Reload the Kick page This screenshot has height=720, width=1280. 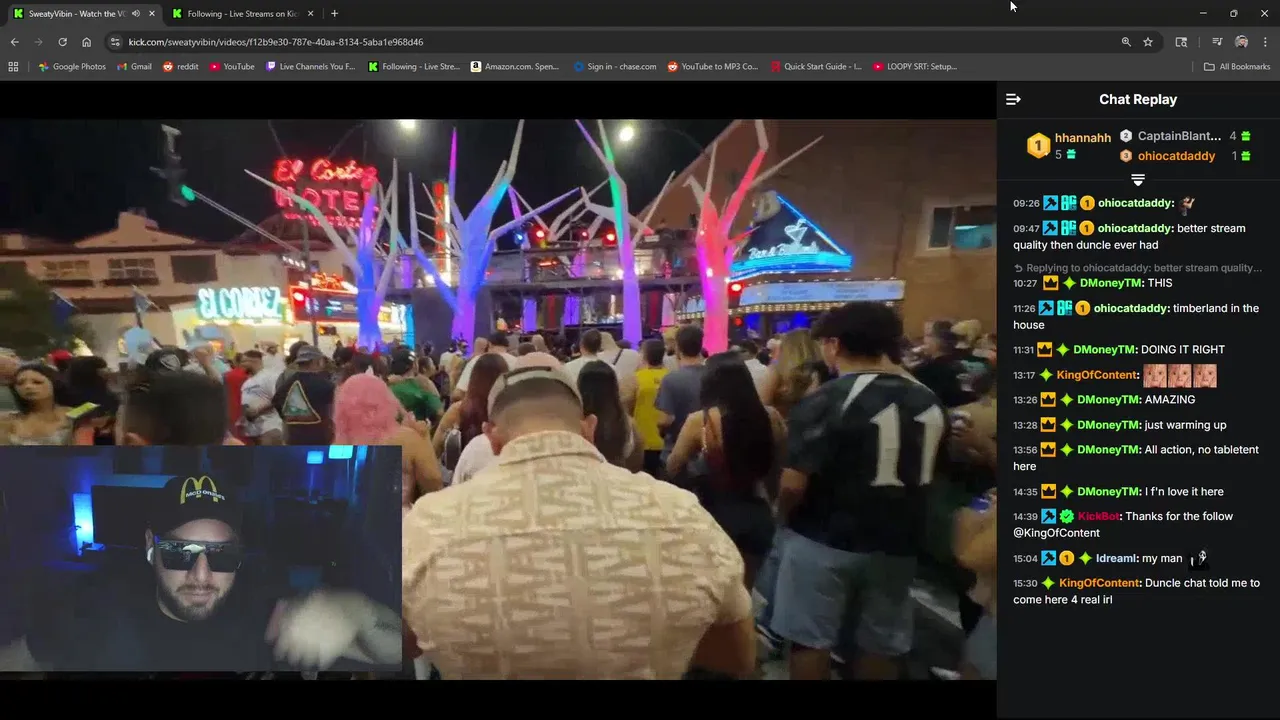tap(62, 42)
